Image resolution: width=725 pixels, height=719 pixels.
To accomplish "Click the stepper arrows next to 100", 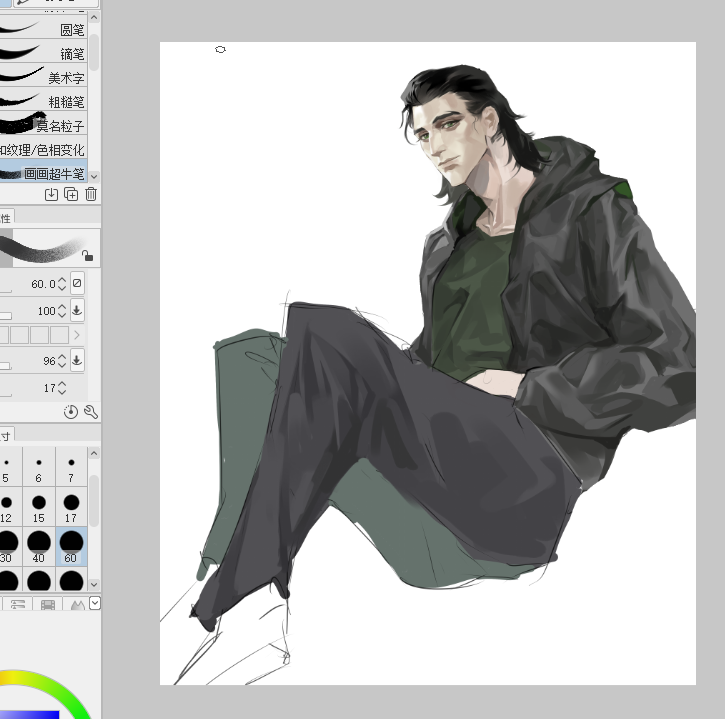I will pos(62,310).
